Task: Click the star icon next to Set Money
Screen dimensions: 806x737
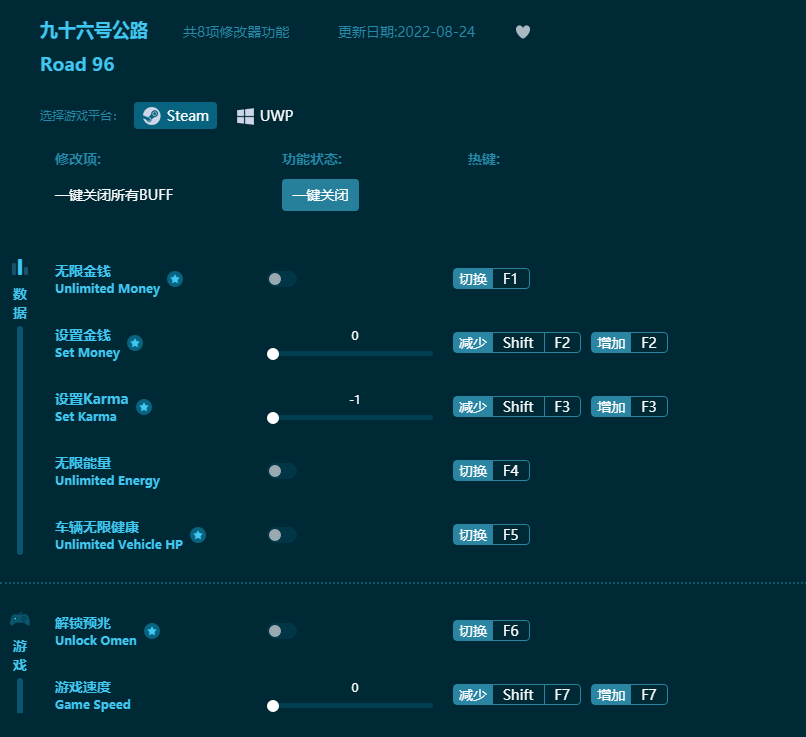Action: tap(135, 343)
